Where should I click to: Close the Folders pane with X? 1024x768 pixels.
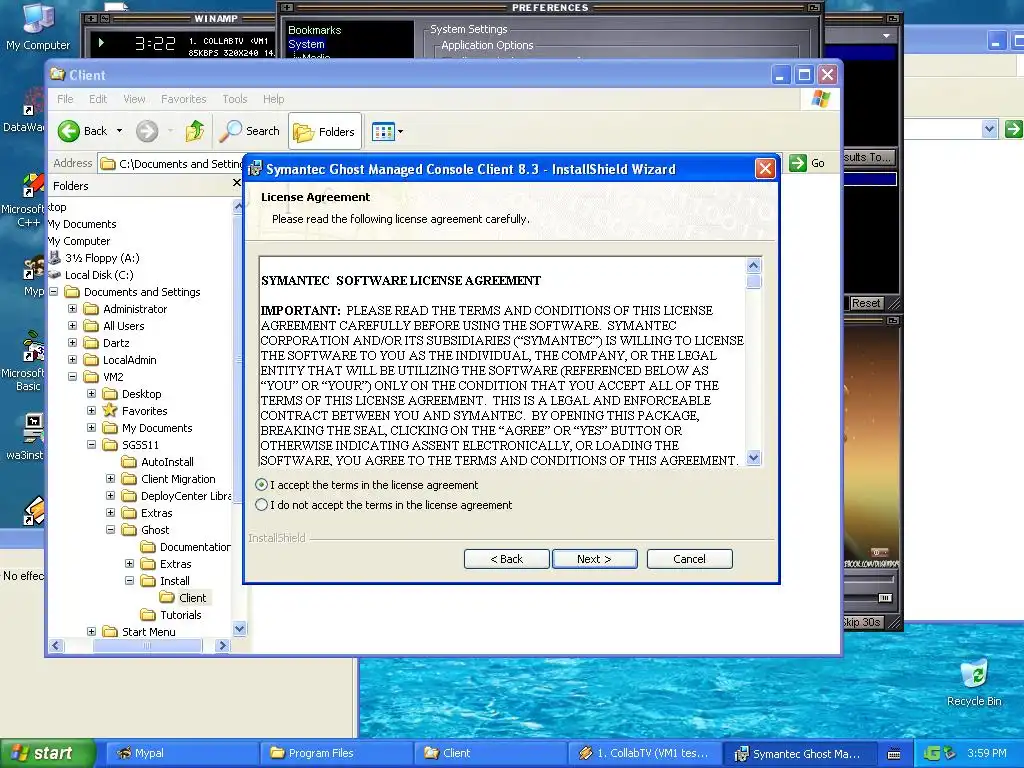tap(236, 184)
